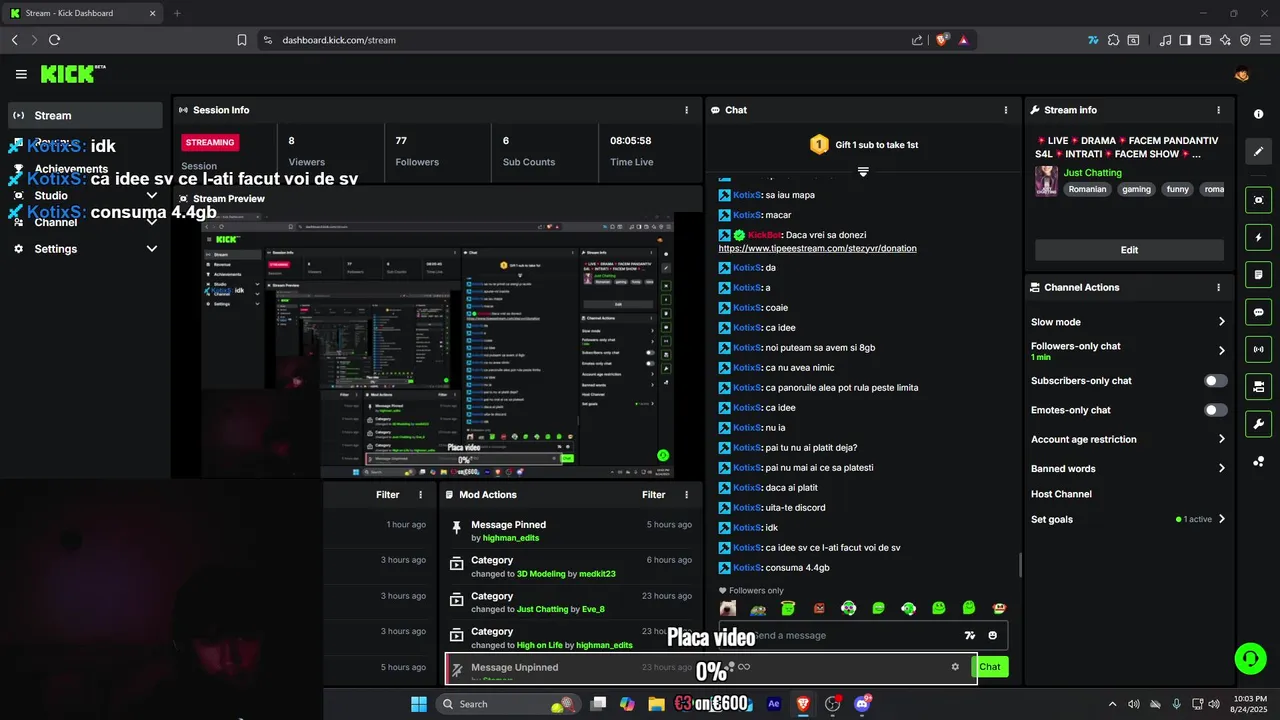Open the 7TV emote menu in chat input
This screenshot has height=720, width=1280.
click(969, 635)
